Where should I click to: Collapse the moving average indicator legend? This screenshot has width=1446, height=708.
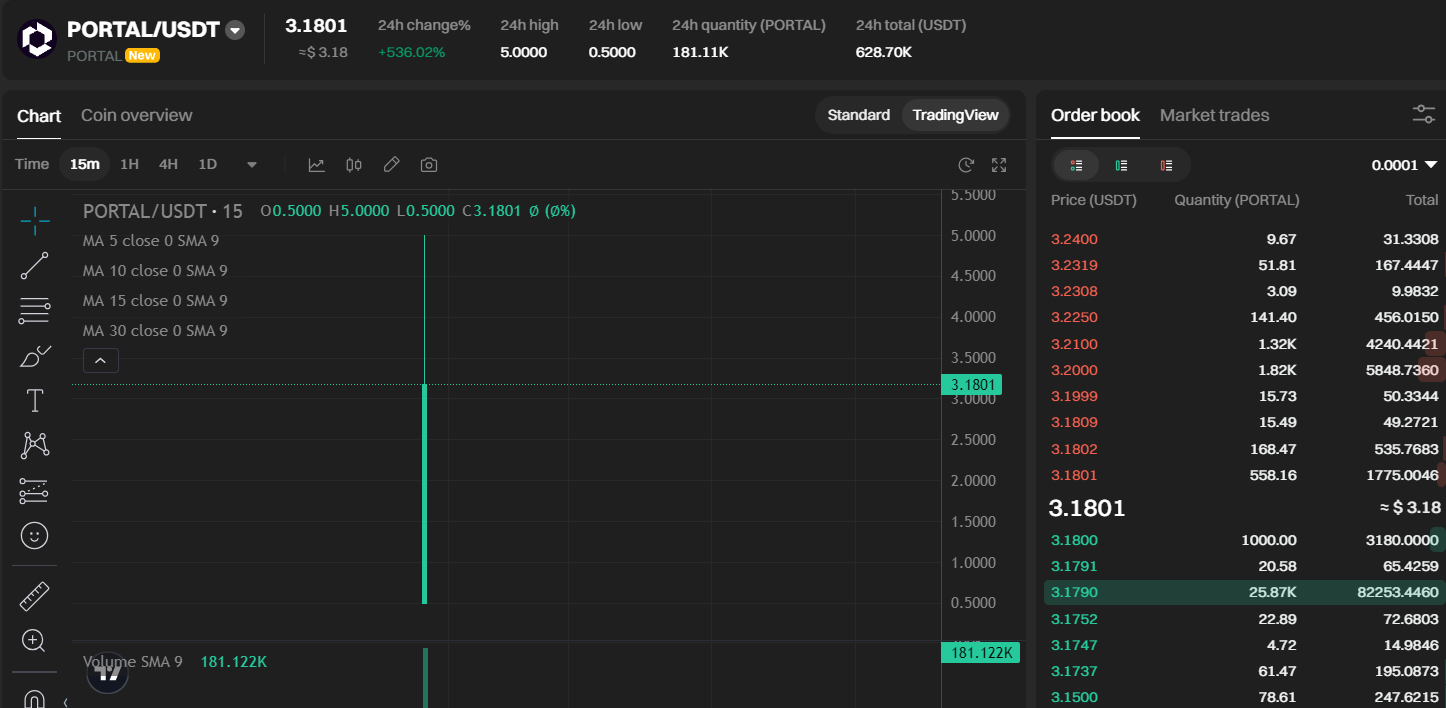coord(101,361)
